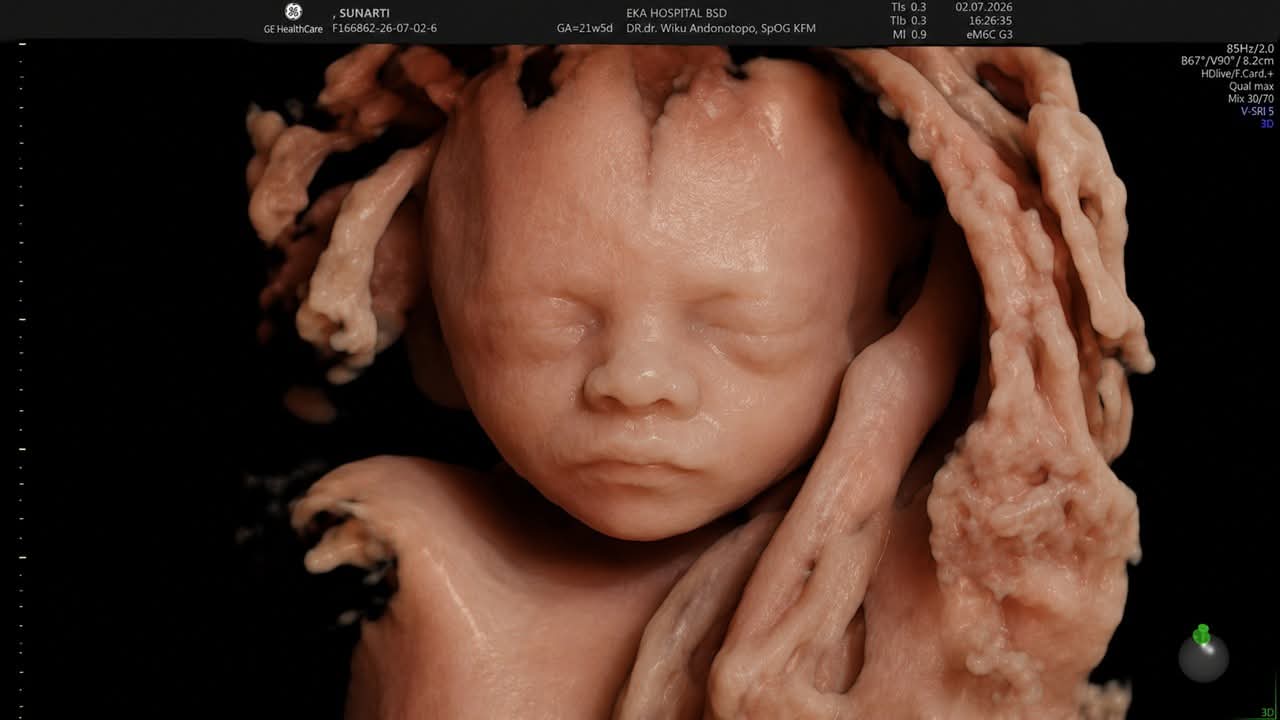Image resolution: width=1280 pixels, height=720 pixels.
Task: Click the 3D label at bottom corner
Action: click(x=1267, y=712)
